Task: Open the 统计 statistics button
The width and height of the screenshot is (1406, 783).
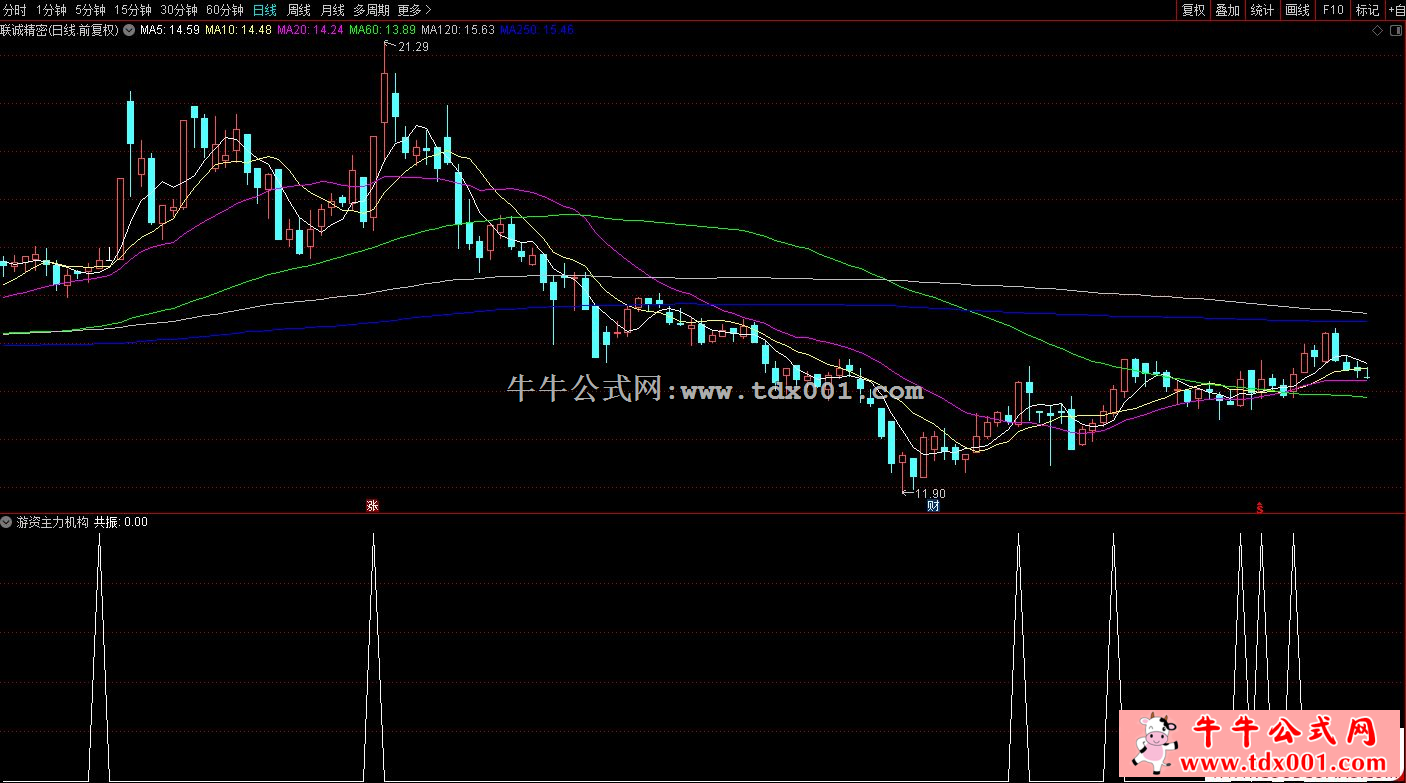Action: click(1262, 10)
